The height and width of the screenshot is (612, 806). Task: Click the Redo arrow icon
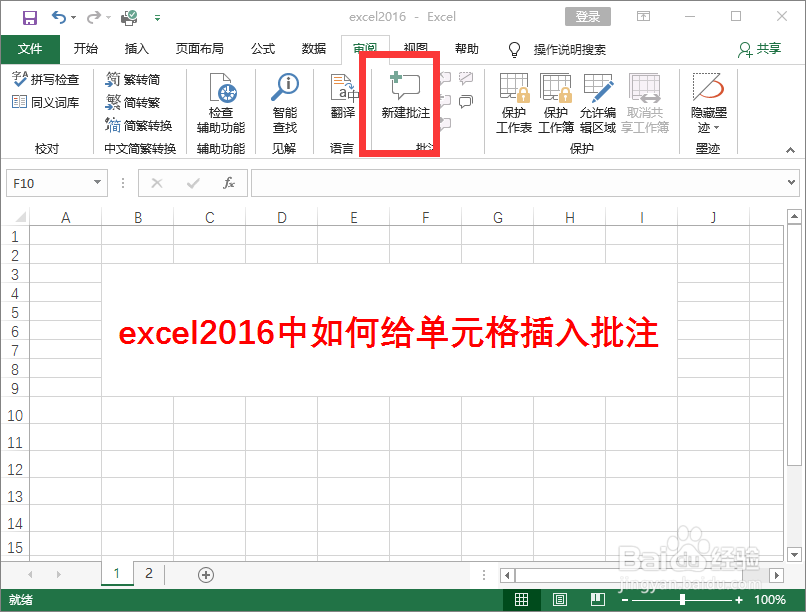point(94,18)
